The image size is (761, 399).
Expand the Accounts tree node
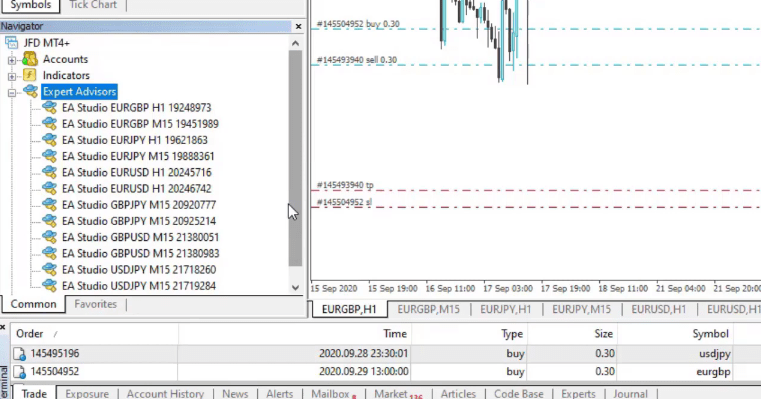(x=12, y=60)
